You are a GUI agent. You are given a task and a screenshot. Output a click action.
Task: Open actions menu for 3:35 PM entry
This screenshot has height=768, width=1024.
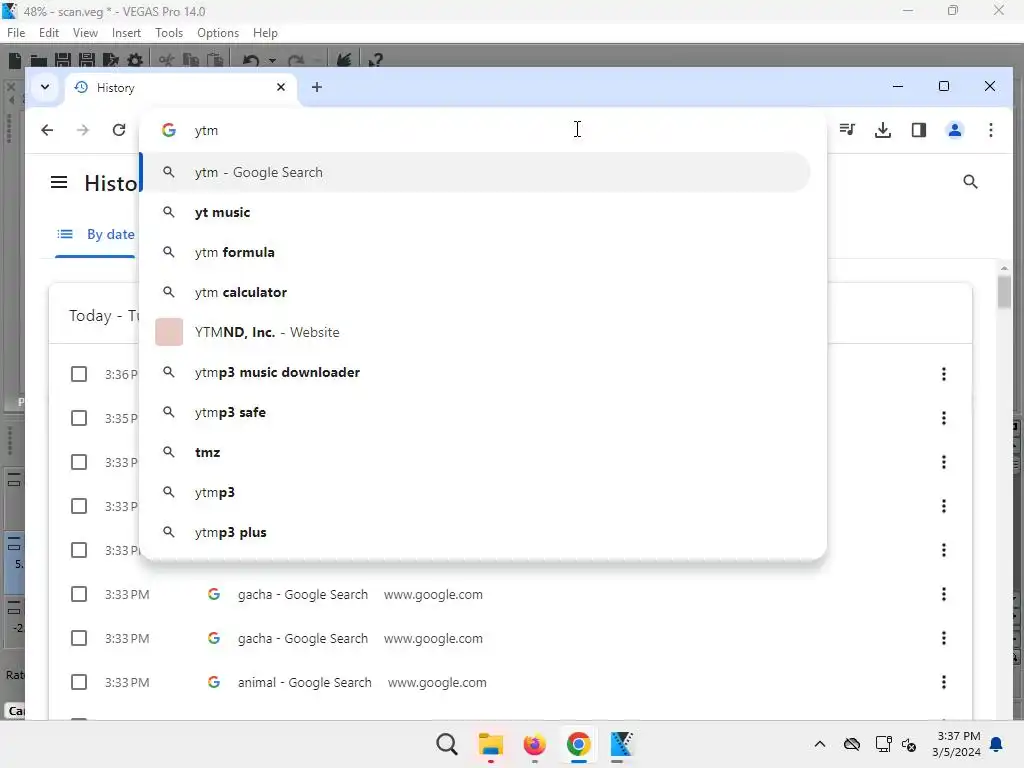click(944, 418)
